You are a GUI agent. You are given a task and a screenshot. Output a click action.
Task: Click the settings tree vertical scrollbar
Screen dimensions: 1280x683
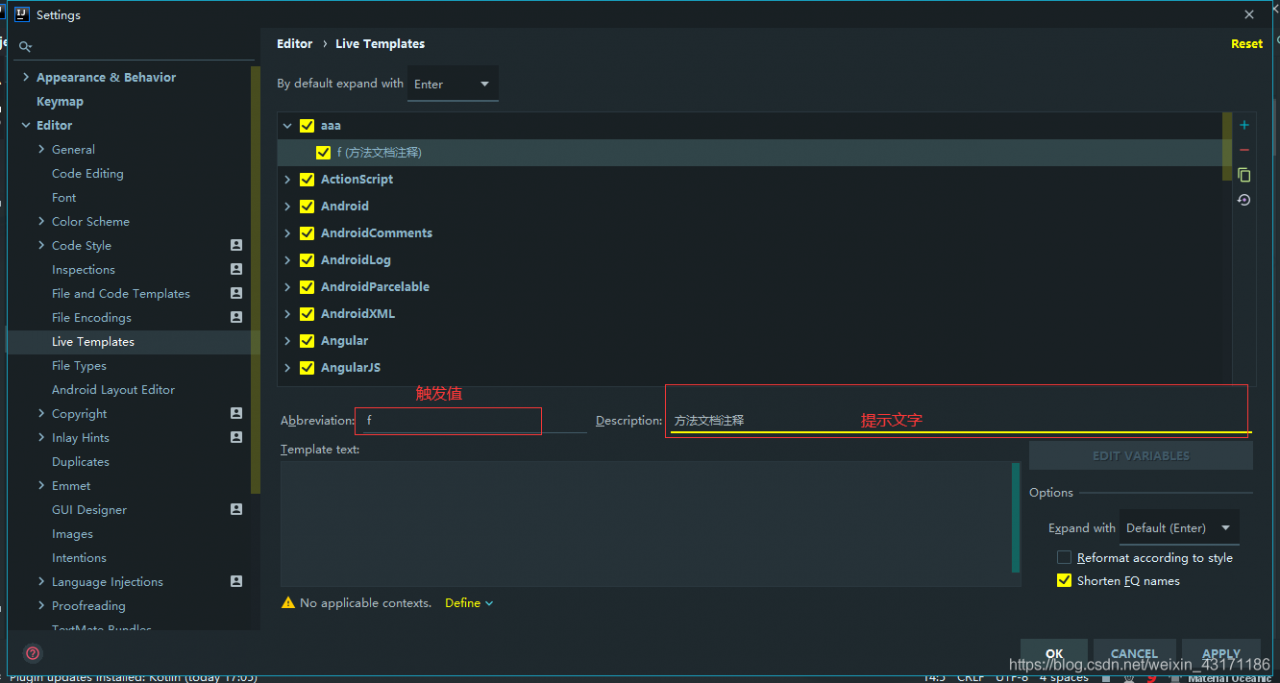coord(256,280)
